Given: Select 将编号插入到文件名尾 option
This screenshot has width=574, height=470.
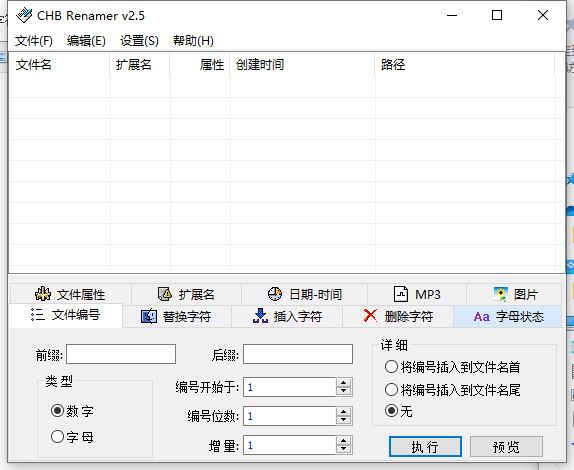Looking at the screenshot, I should [x=391, y=389].
